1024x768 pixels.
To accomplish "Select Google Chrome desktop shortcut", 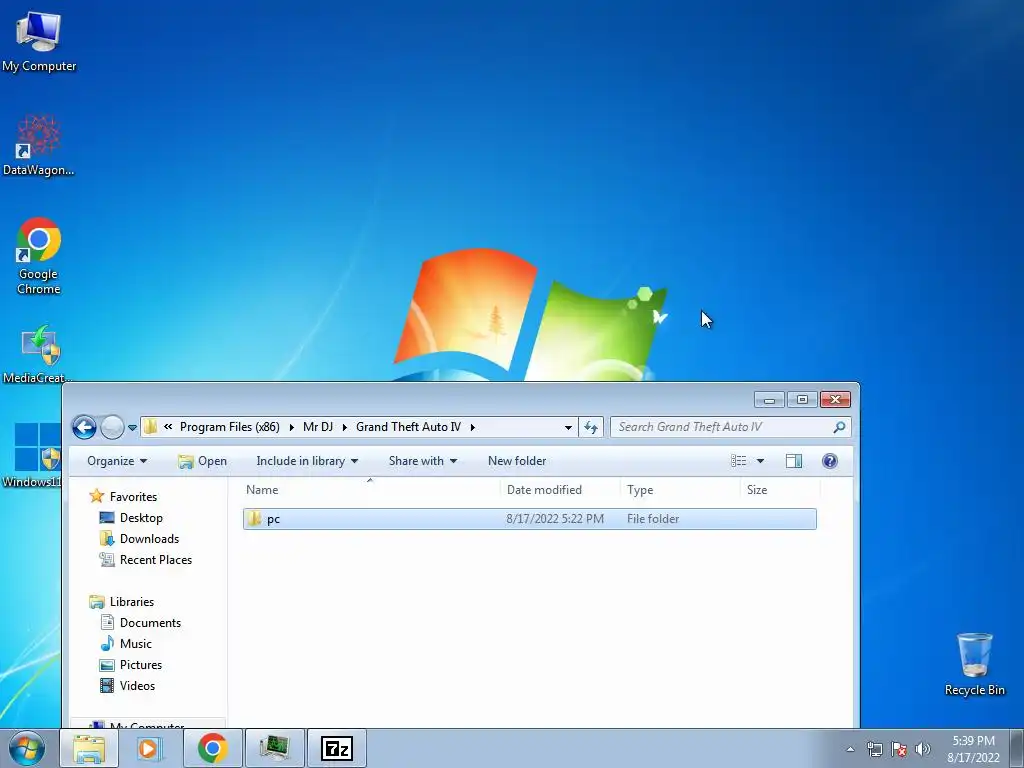I will (39, 256).
